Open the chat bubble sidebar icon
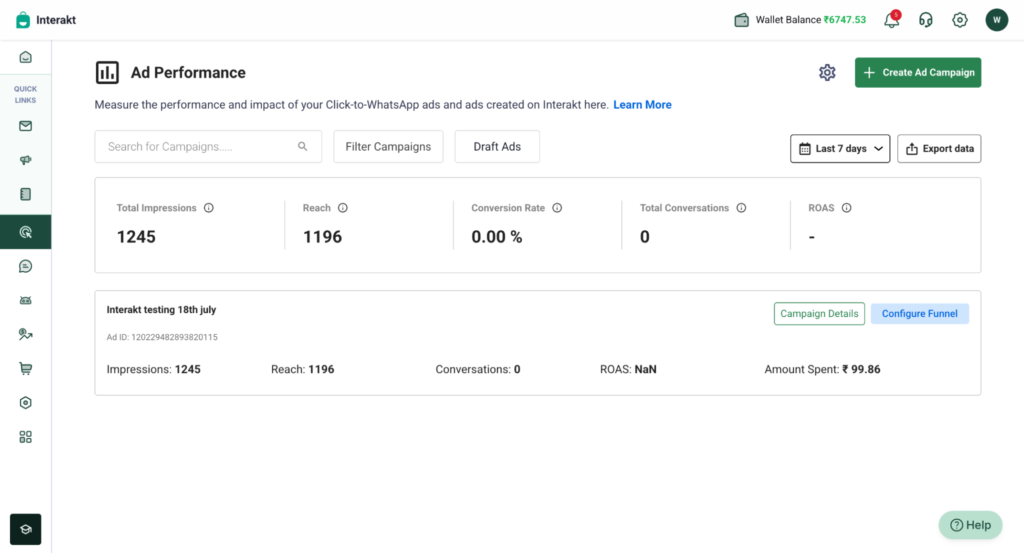Screen dimensions: 1024x553 [25, 266]
